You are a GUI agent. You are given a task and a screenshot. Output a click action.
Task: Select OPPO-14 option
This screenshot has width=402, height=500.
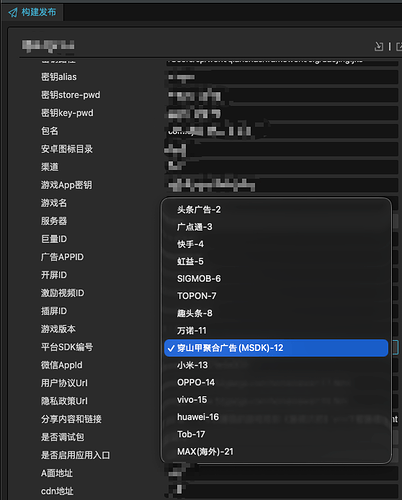point(276,382)
